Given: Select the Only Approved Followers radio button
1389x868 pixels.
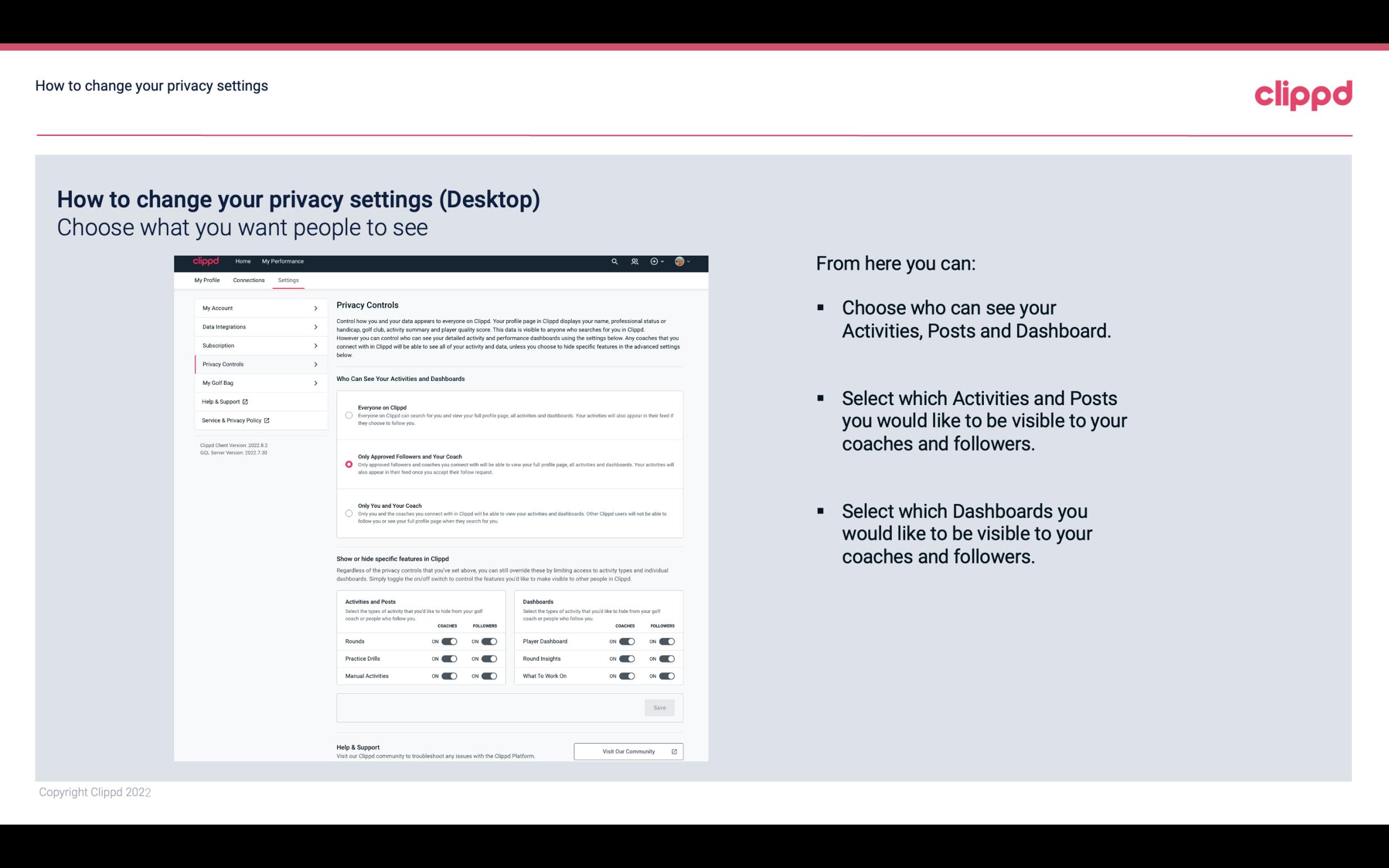Looking at the screenshot, I should click(x=348, y=464).
